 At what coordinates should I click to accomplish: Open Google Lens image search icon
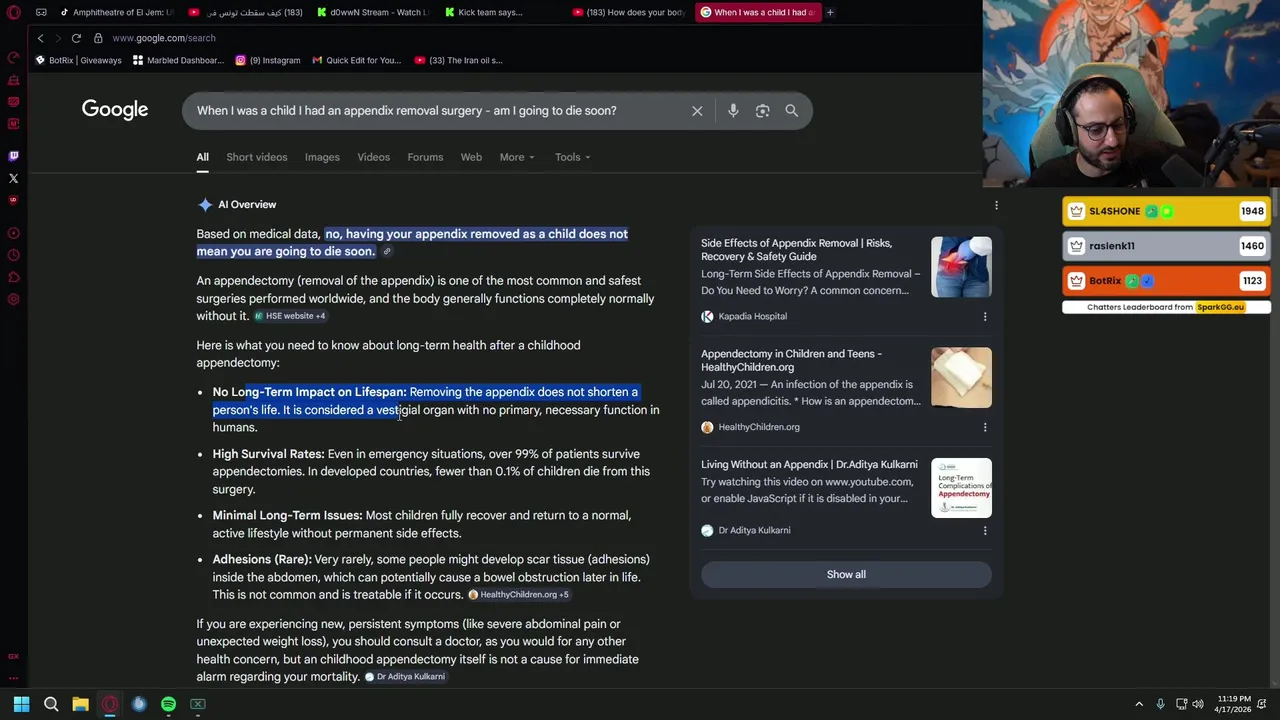pyautogui.click(x=763, y=111)
